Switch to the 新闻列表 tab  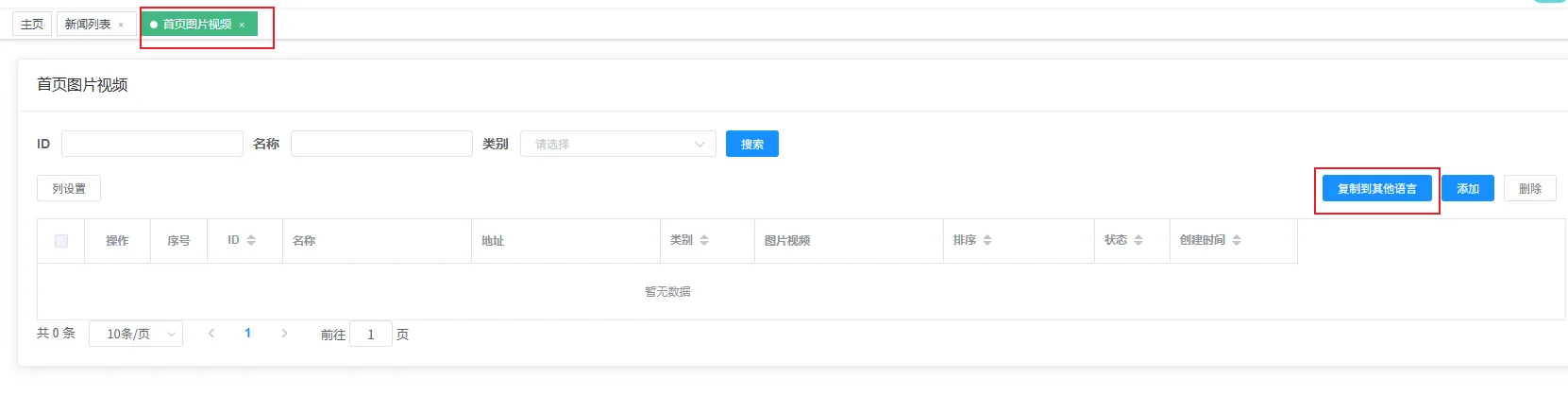[x=88, y=25]
